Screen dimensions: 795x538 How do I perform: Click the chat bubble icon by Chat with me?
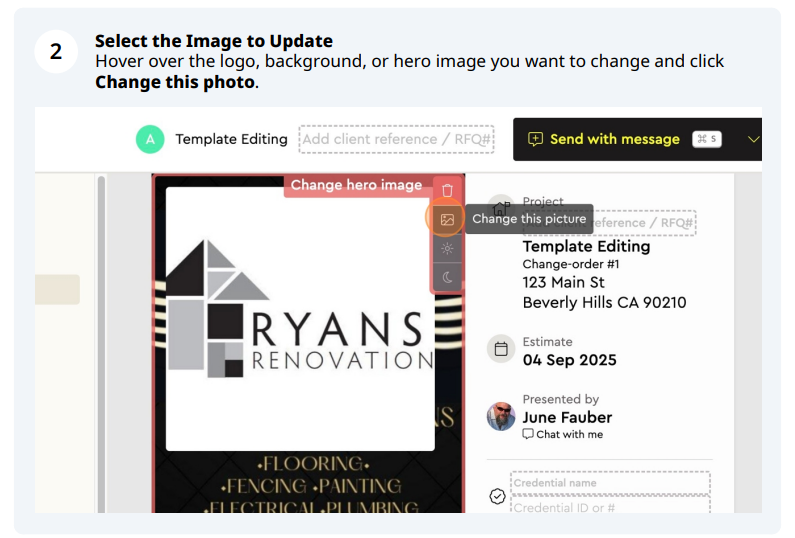tap(528, 435)
